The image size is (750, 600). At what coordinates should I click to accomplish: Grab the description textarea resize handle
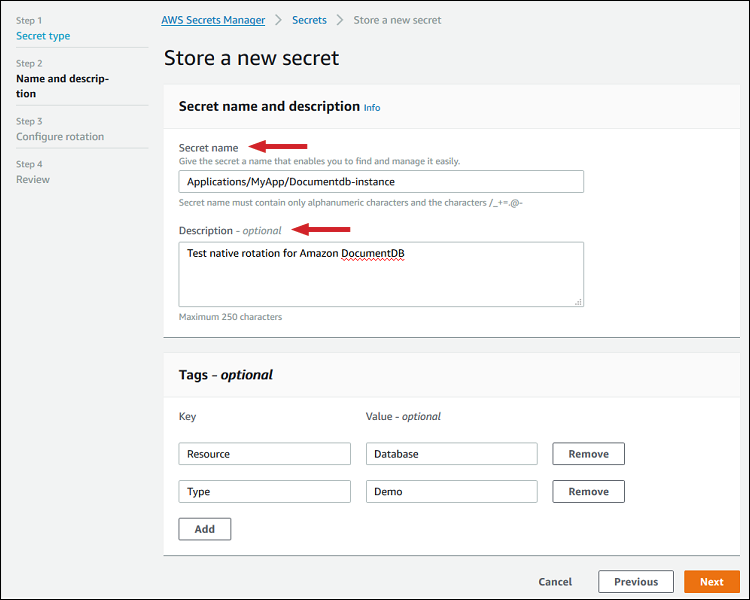pos(578,302)
